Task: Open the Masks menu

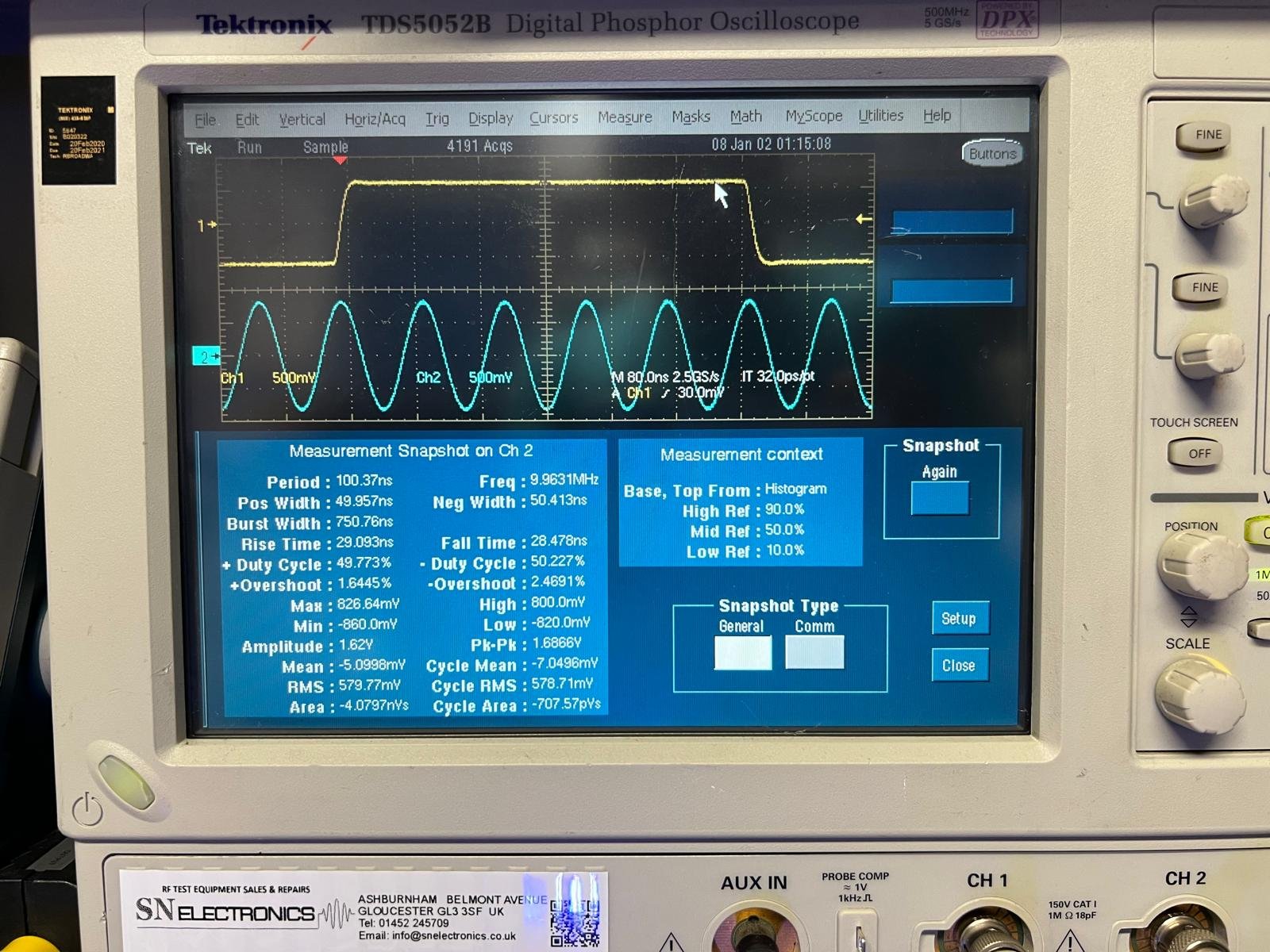Action: (691, 117)
